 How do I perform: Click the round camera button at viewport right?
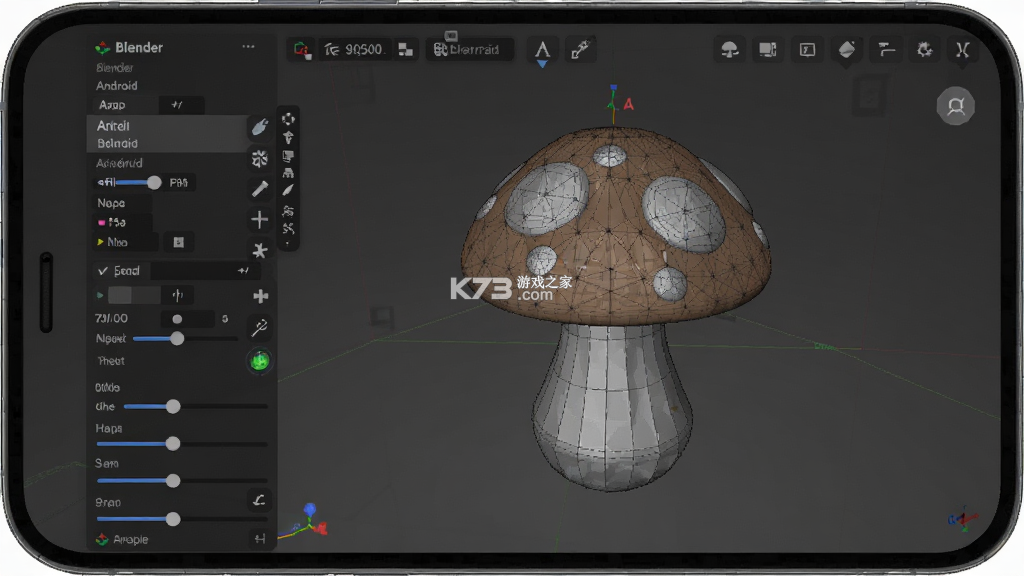[955, 106]
